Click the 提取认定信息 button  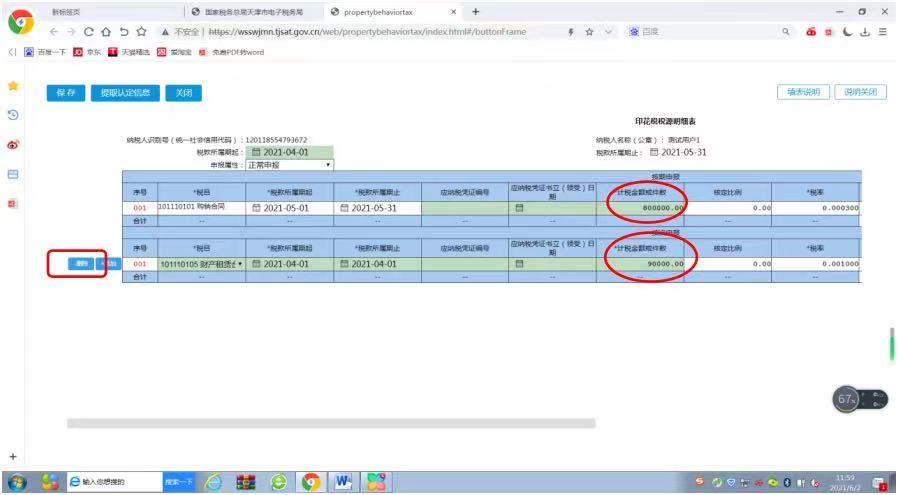[x=125, y=93]
